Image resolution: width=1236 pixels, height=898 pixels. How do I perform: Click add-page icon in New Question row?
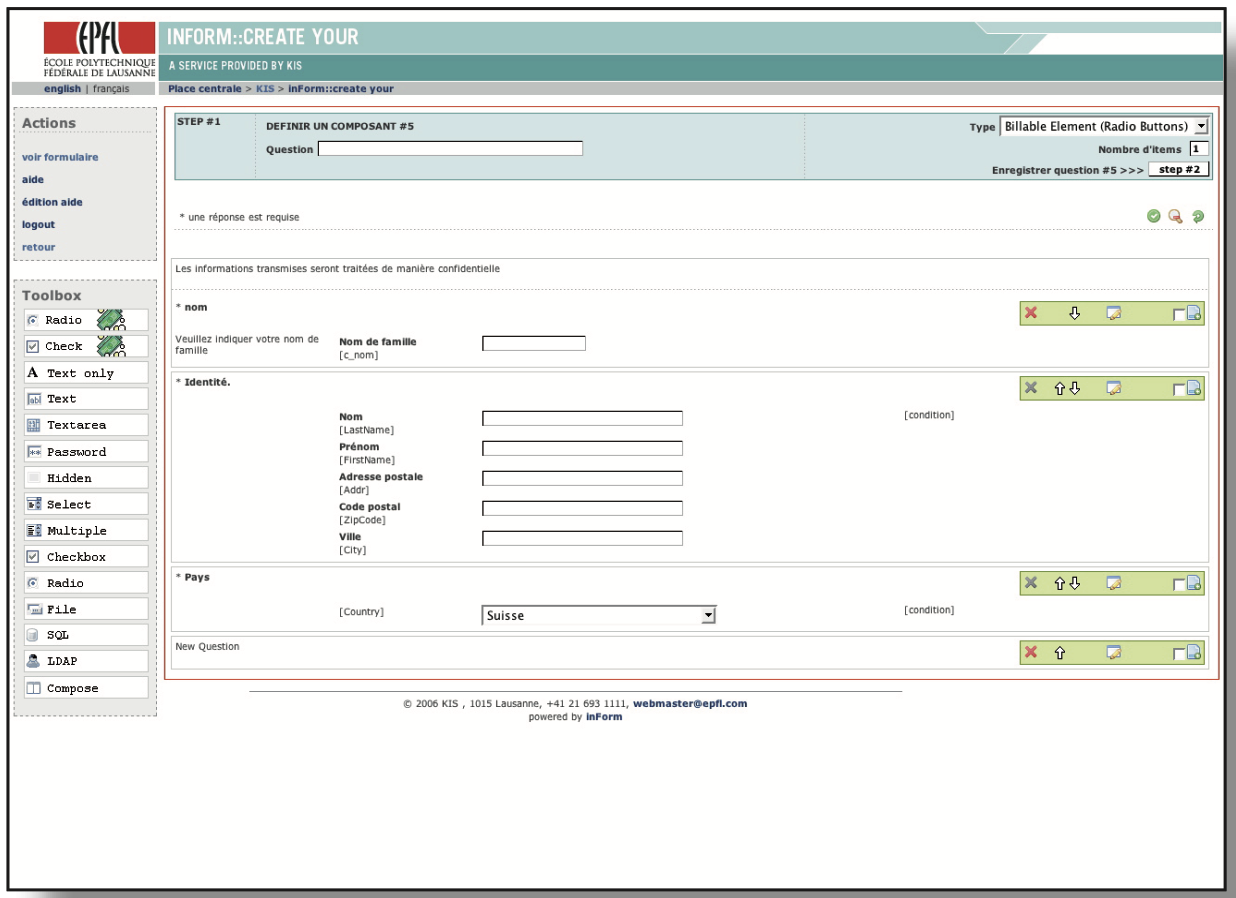tap(1194, 653)
